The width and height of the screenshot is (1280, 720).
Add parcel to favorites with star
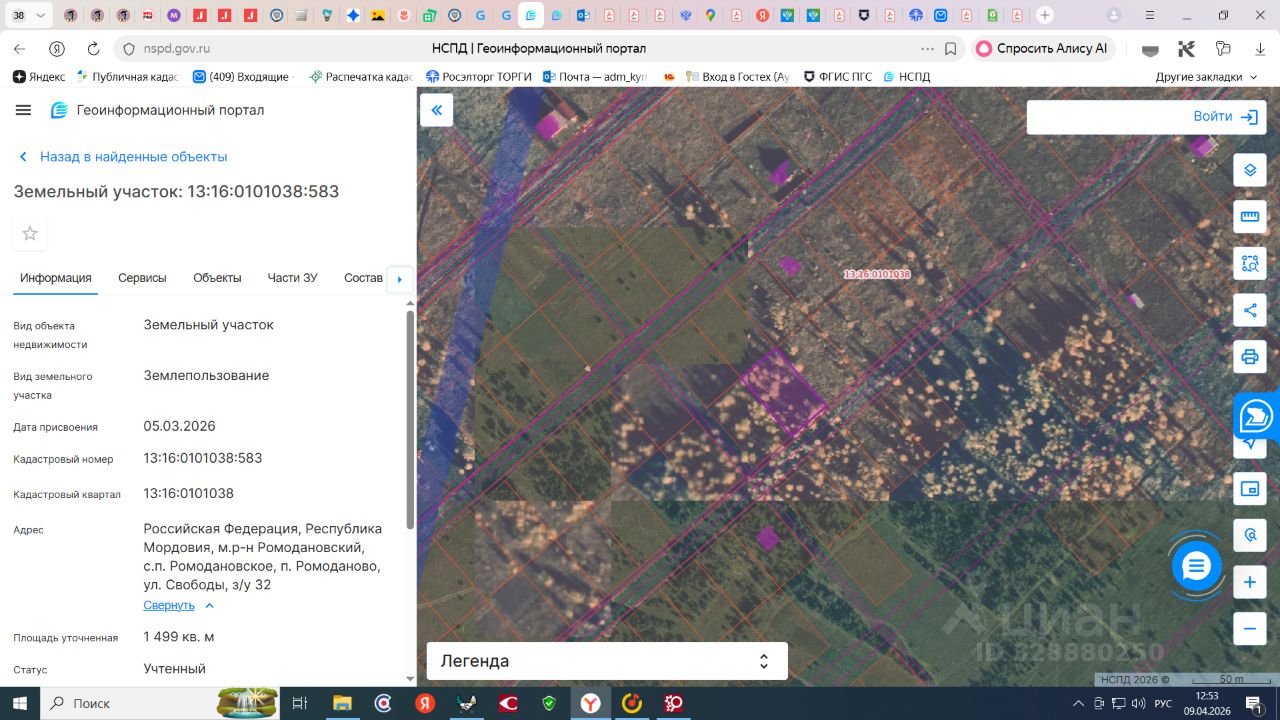(x=30, y=233)
